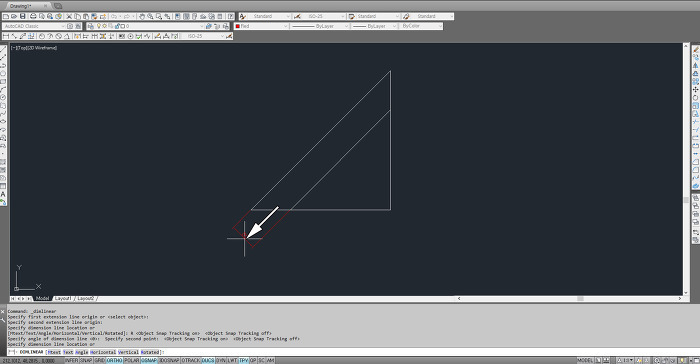The width and height of the screenshot is (700, 364).
Task: Select the Multiline Text tool icon
Action: point(3,194)
